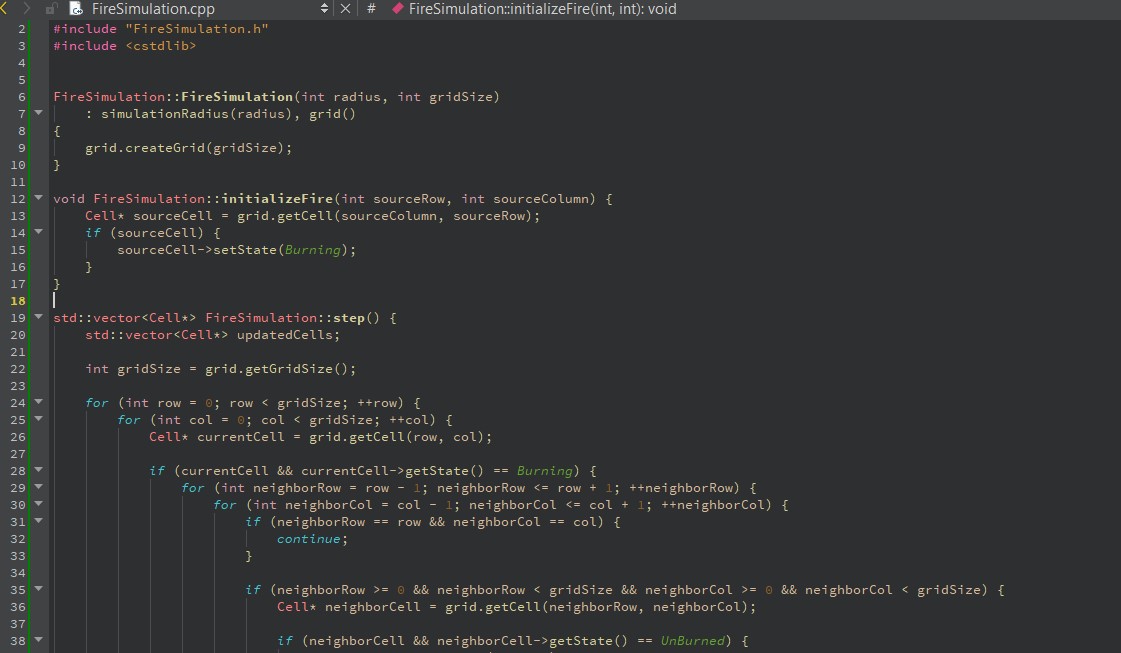Viewport: 1121px width, 653px height.
Task: Open the document switcher arrows next to tab
Action: [x=322, y=8]
